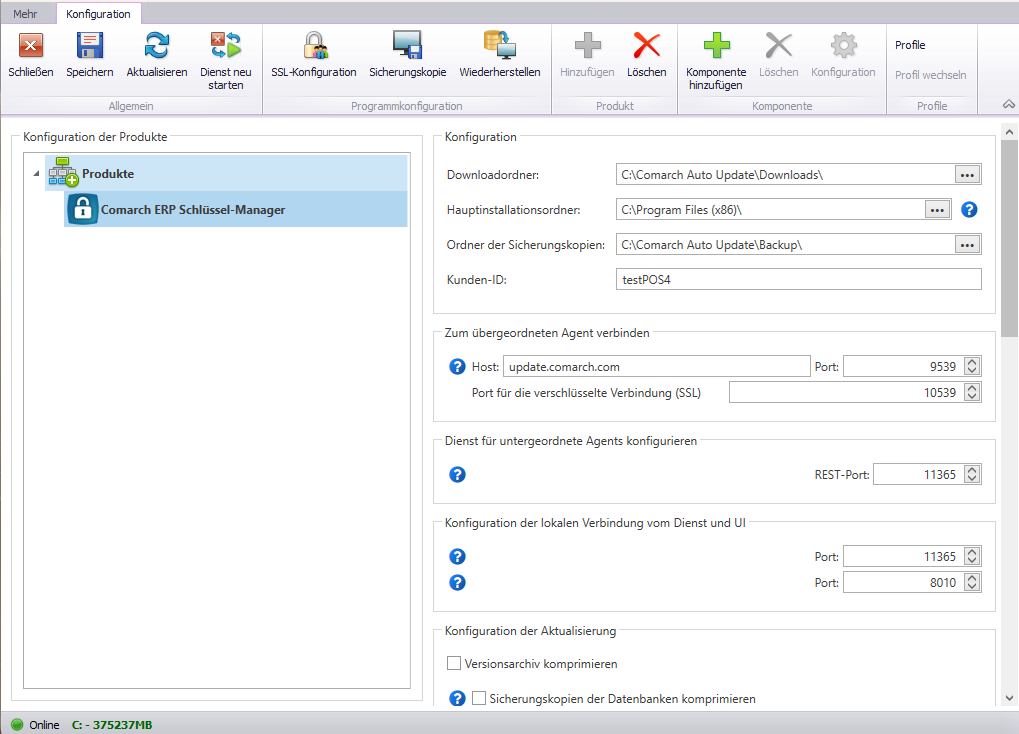Screen dimensions: 1019x734
Task: Adjust the REST-Port 11365 spinner
Action: (972, 475)
